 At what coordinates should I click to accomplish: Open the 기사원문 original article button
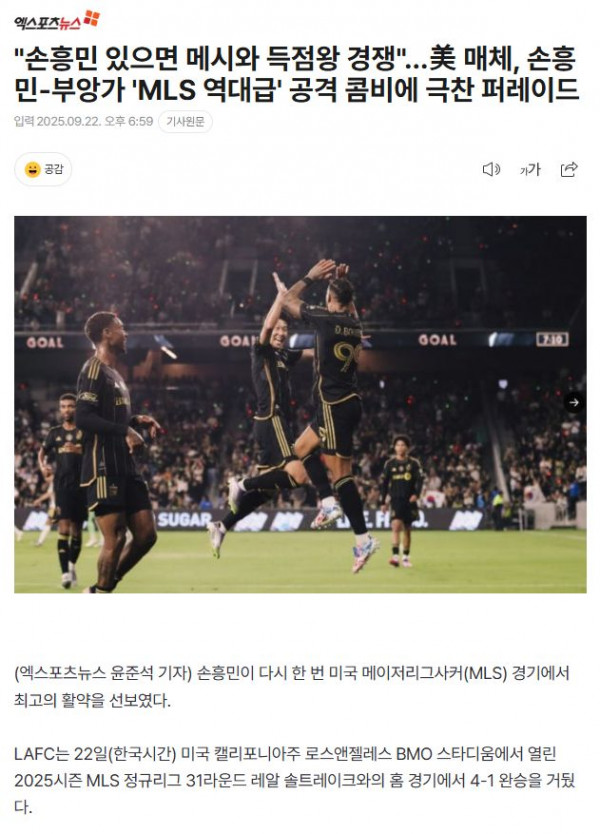(x=185, y=122)
